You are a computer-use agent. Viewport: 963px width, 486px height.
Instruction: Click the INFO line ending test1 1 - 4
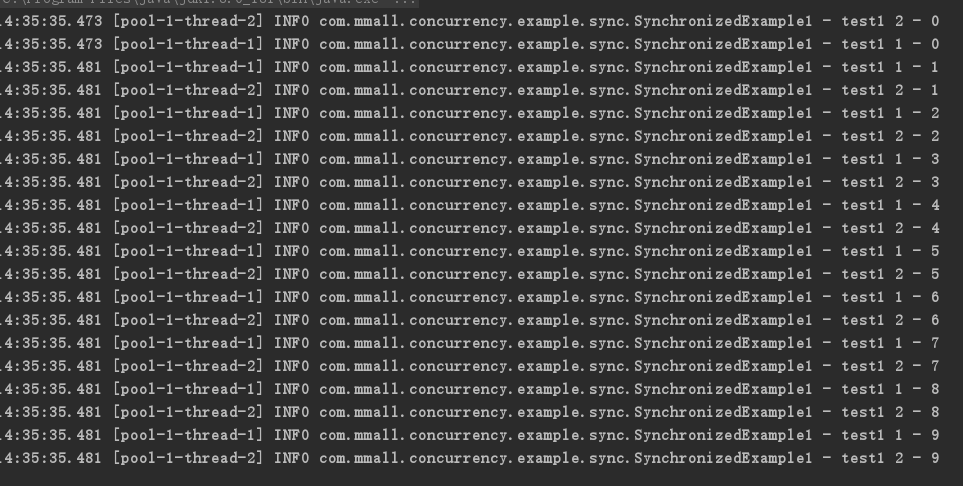[x=470, y=205]
